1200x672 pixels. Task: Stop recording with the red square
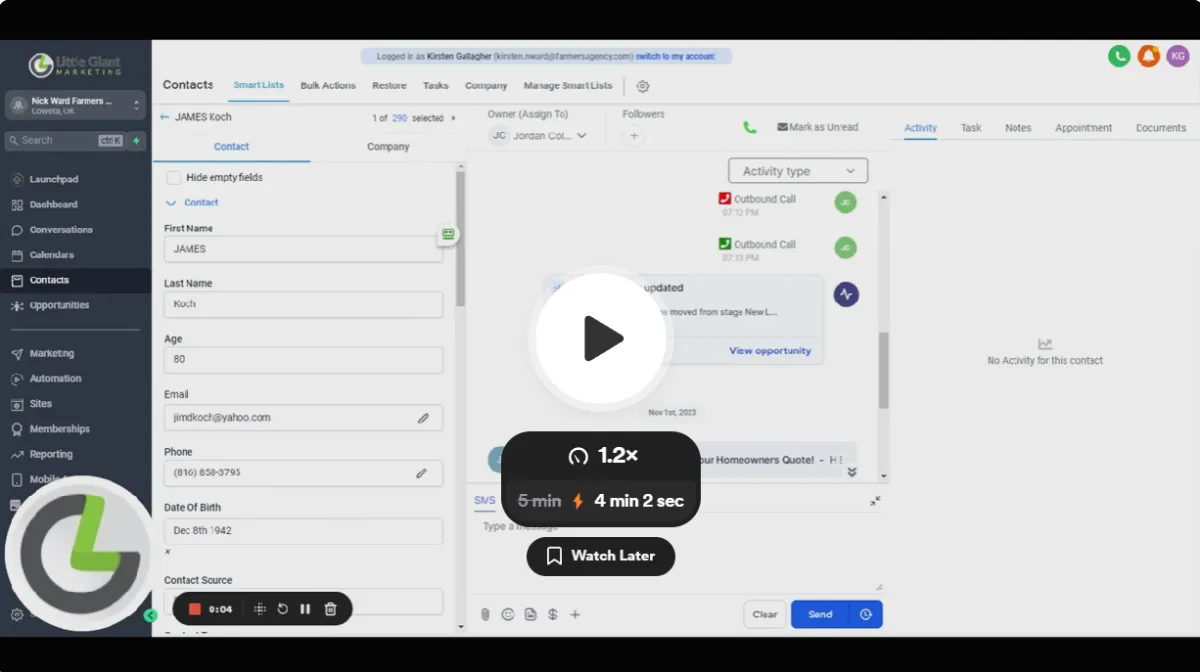195,609
